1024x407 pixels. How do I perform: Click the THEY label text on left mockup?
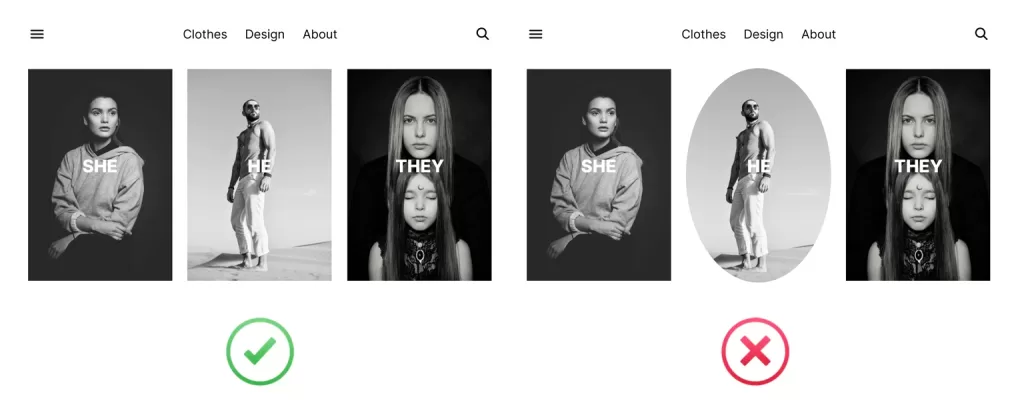click(419, 167)
